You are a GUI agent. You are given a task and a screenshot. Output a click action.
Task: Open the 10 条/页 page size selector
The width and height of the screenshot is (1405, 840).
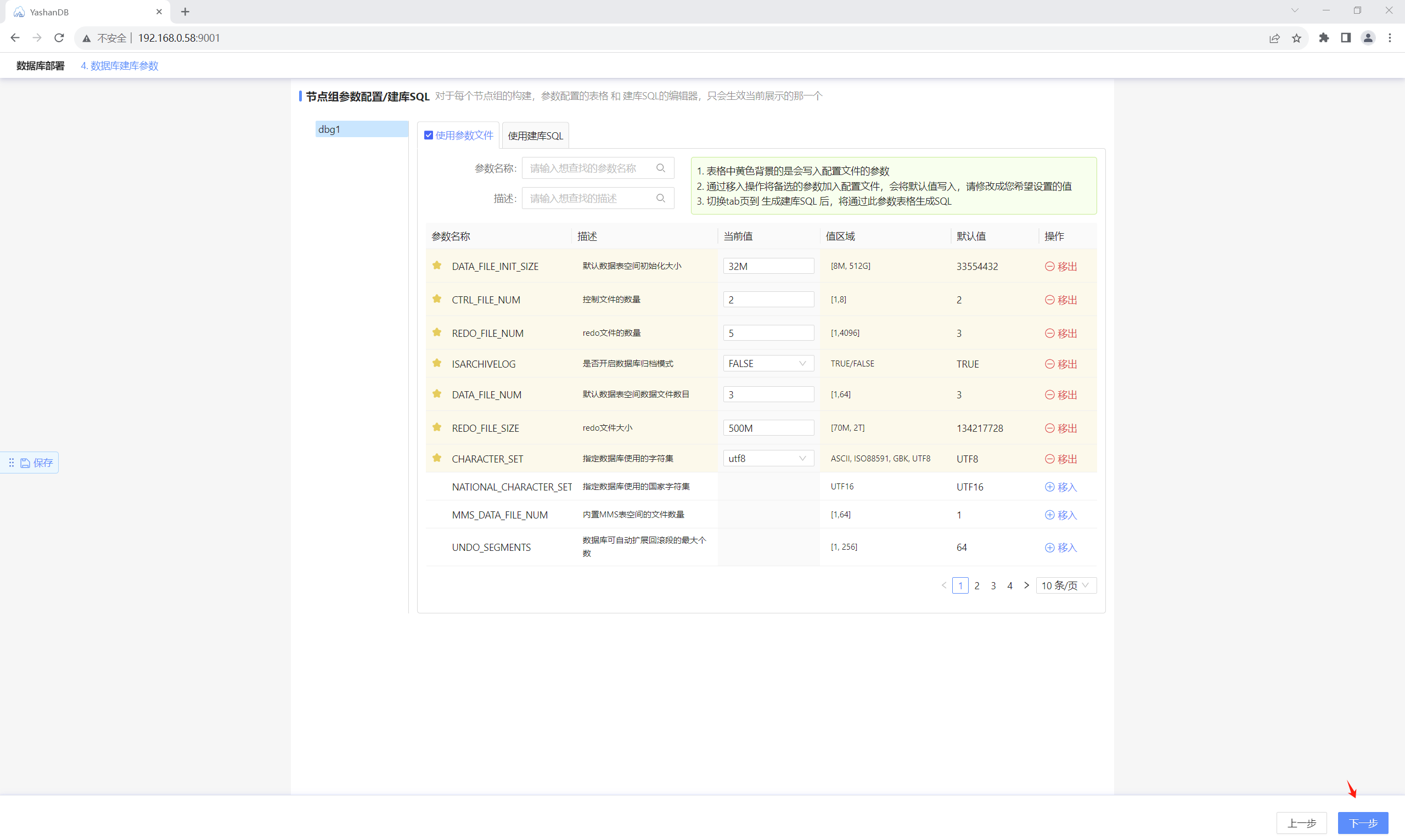pos(1065,585)
